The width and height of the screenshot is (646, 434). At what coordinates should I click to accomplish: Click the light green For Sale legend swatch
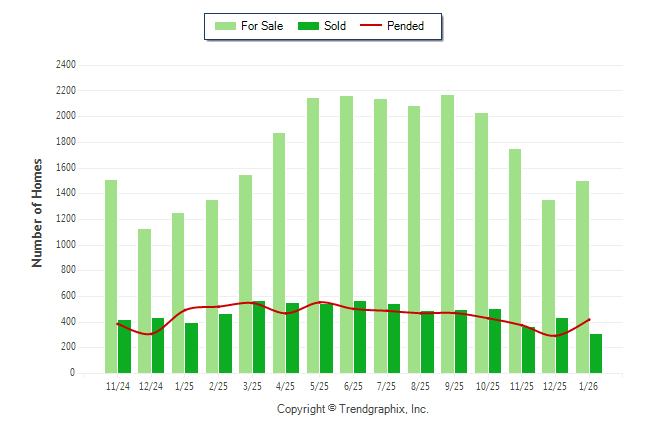(226, 26)
